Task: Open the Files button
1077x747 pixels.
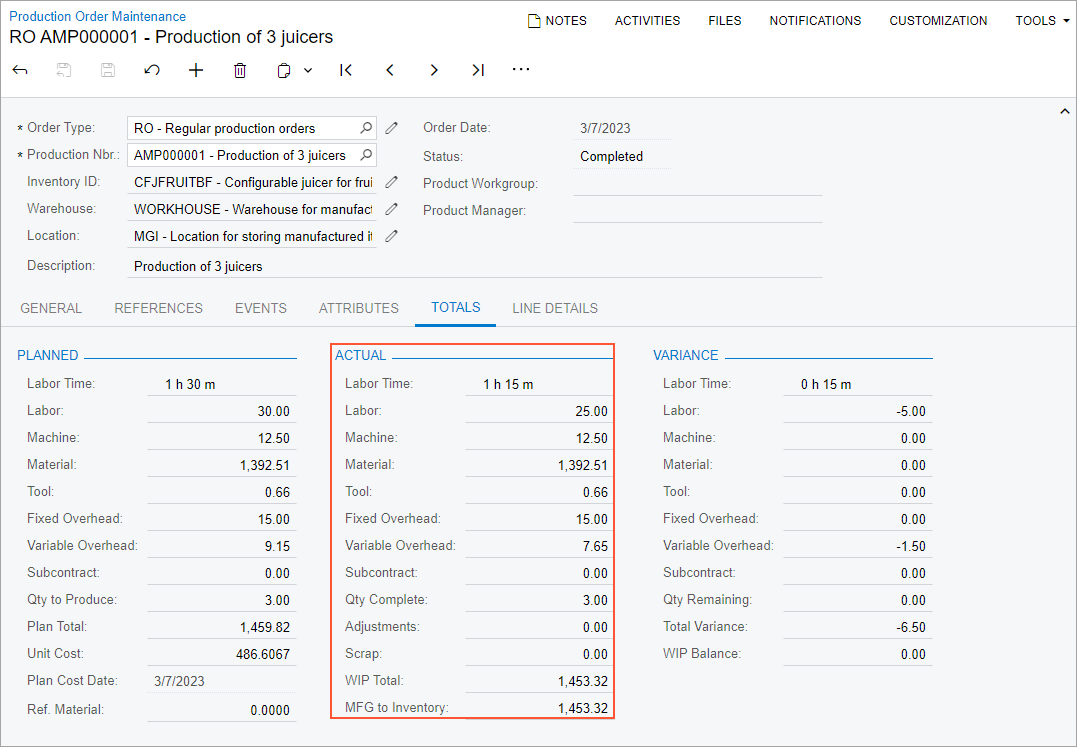Action: tap(725, 20)
